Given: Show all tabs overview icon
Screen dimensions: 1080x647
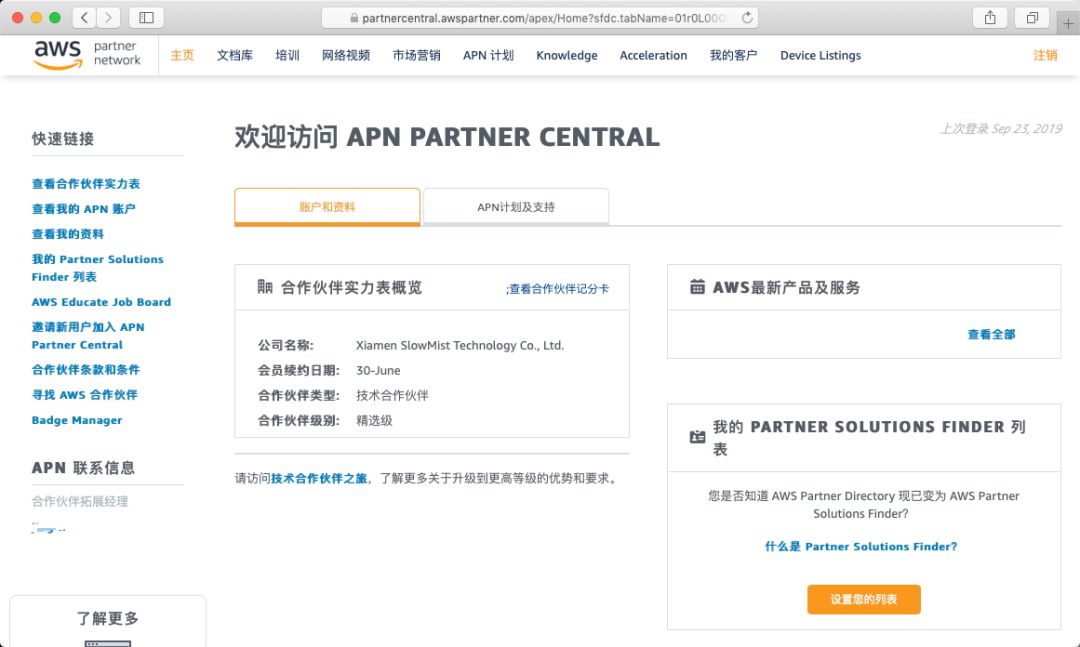Looking at the screenshot, I should tap(1032, 18).
